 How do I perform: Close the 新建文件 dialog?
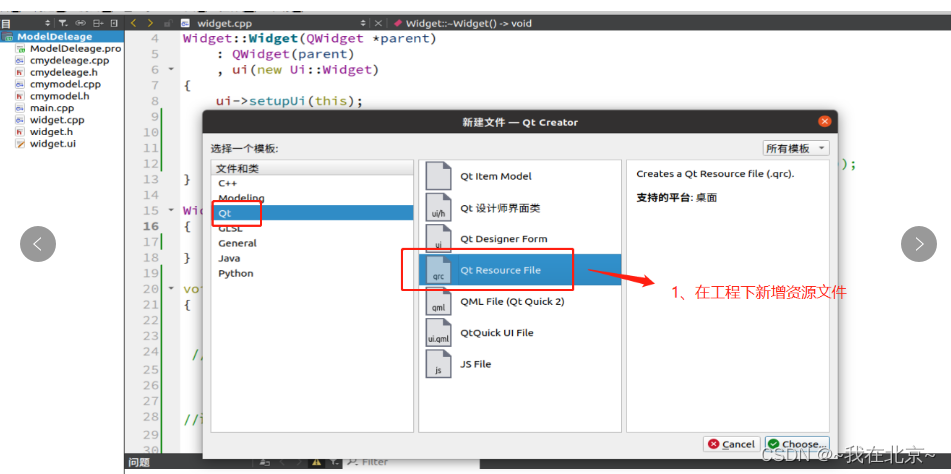(x=824, y=121)
